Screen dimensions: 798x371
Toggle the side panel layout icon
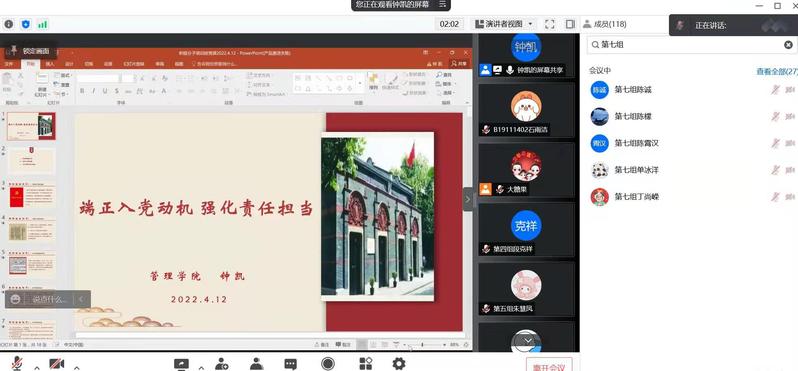point(570,24)
